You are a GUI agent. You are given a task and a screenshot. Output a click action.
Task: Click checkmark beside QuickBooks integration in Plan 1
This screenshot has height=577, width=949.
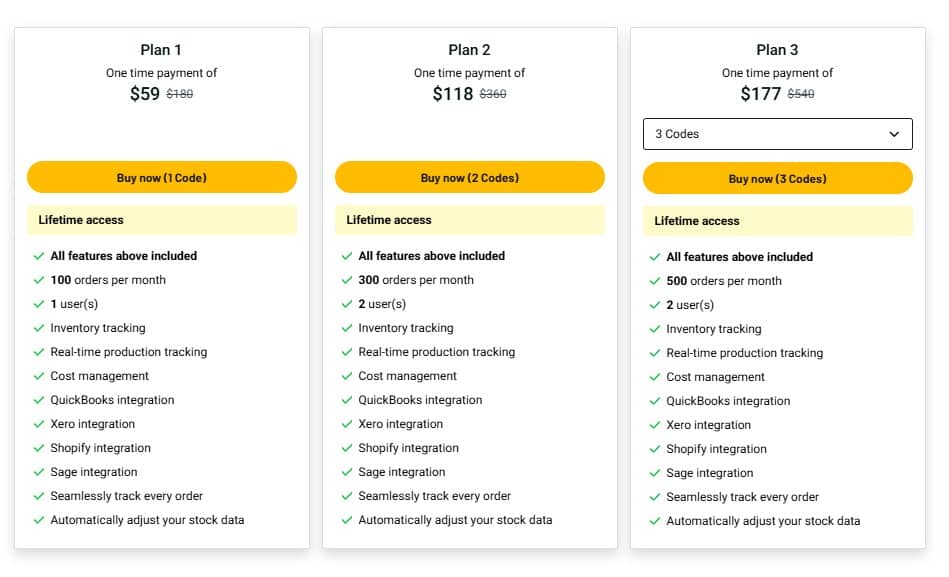[39, 400]
